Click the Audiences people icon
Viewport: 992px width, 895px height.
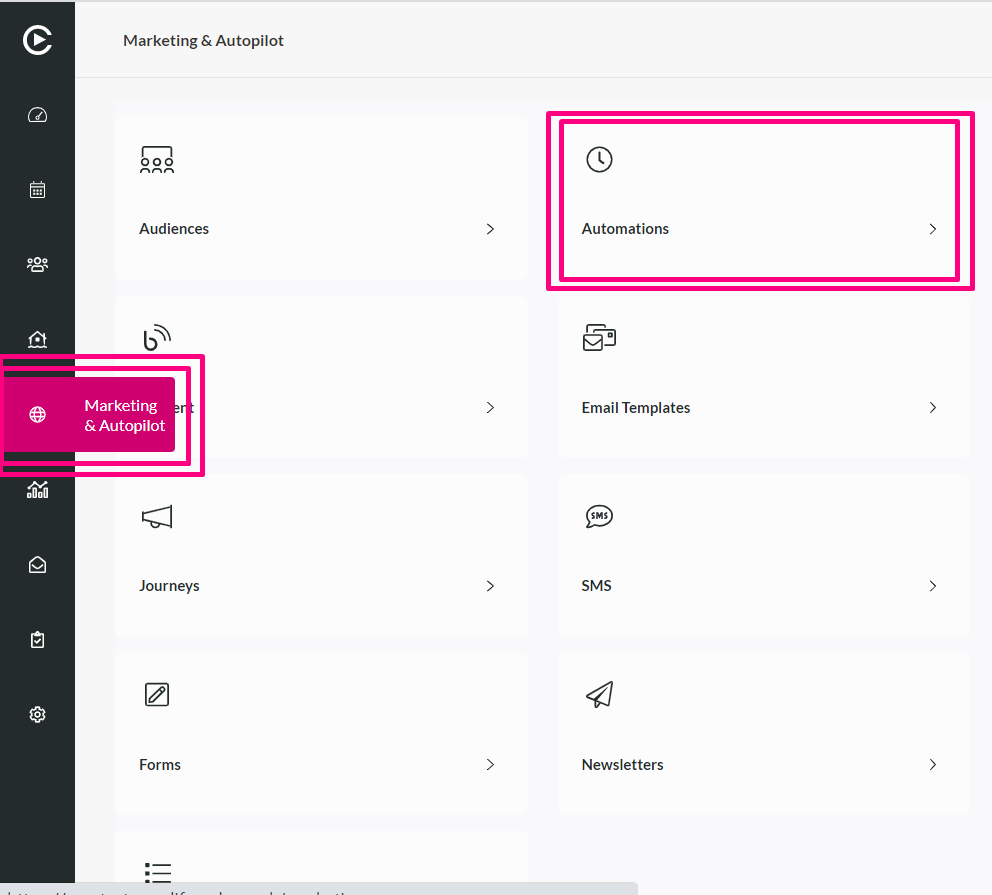pyautogui.click(x=157, y=159)
